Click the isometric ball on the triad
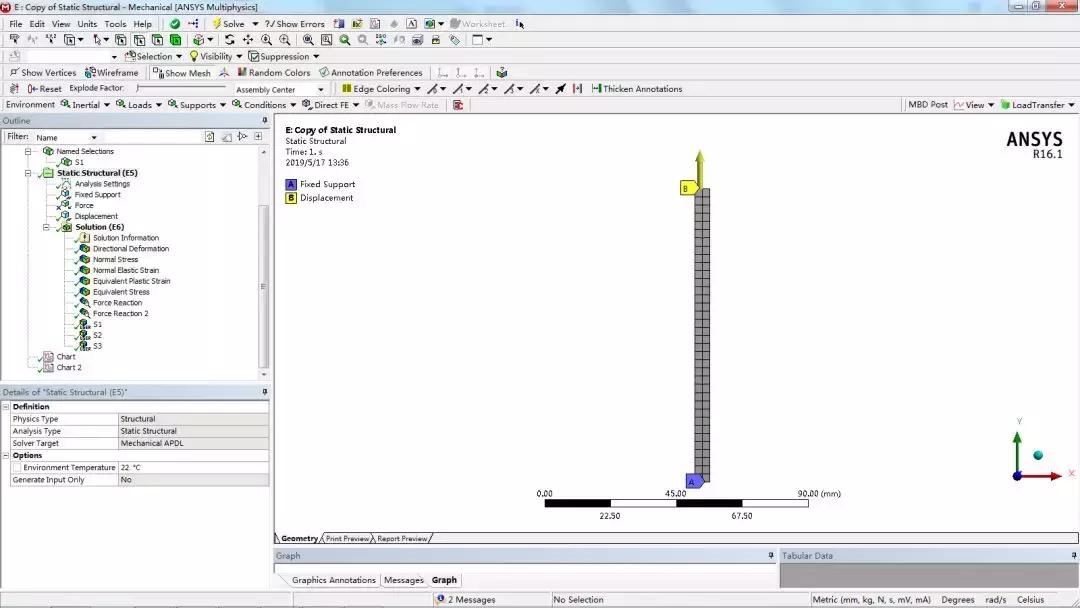Screen dimensions: 1080x608 click(1038, 455)
